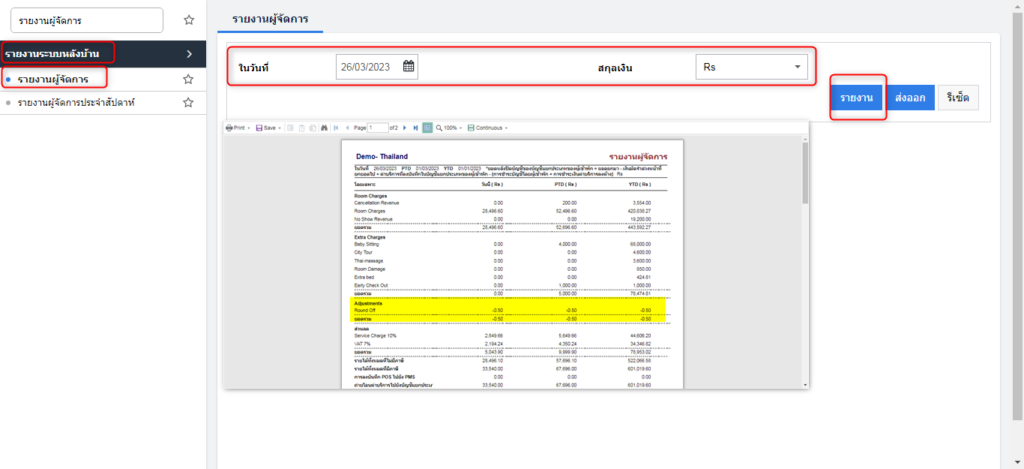Go to previous page of report
This screenshot has width=1024, height=469.
(x=347, y=128)
